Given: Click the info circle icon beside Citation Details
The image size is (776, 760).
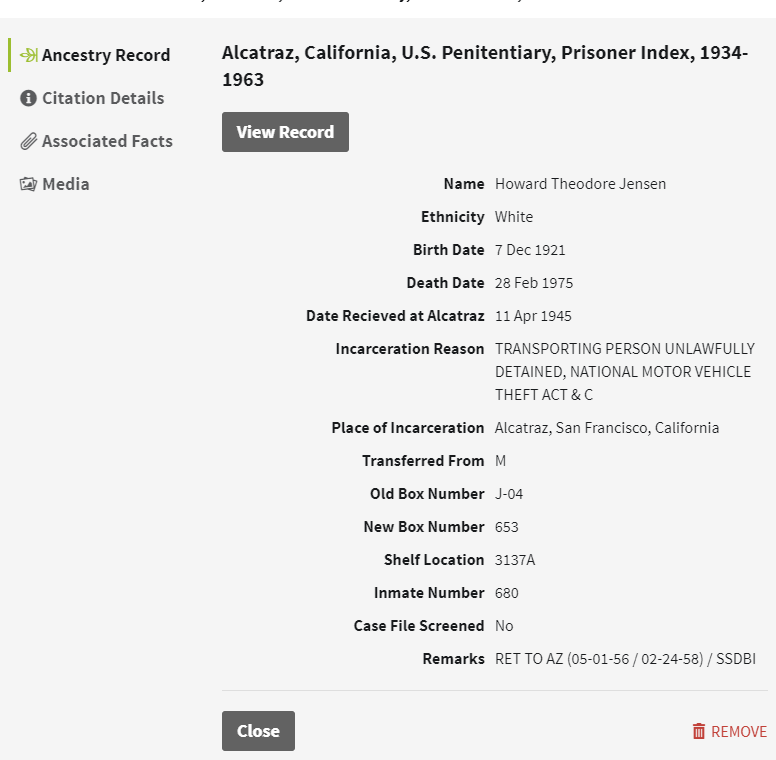Looking at the screenshot, I should pos(28,98).
